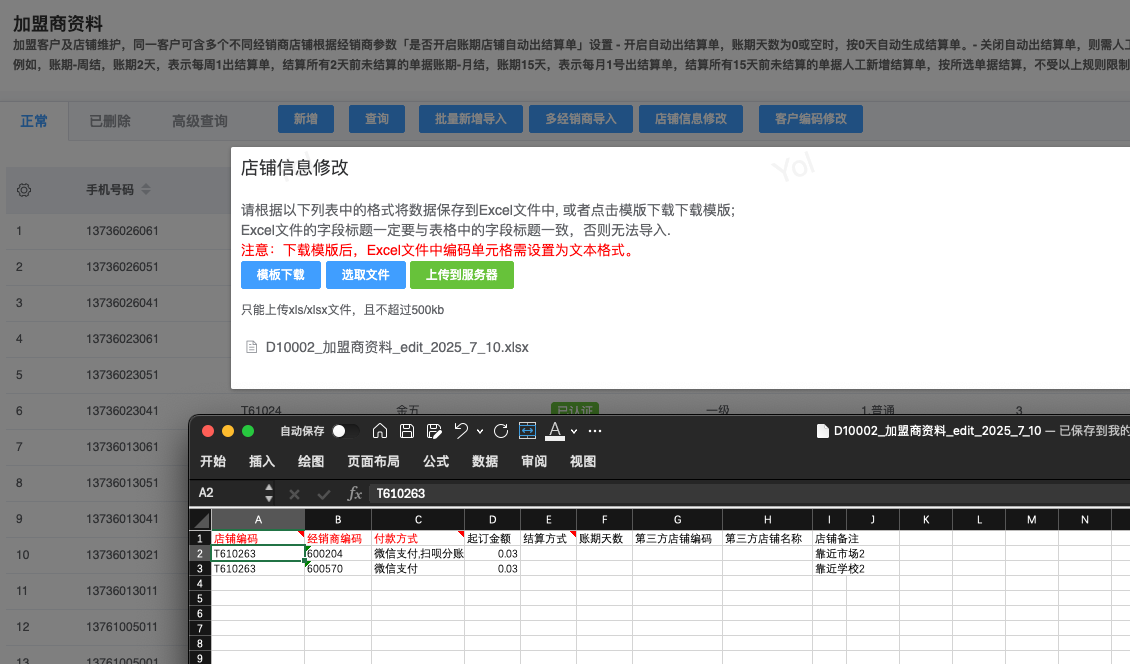Click the table column settings gear icon

(25, 190)
